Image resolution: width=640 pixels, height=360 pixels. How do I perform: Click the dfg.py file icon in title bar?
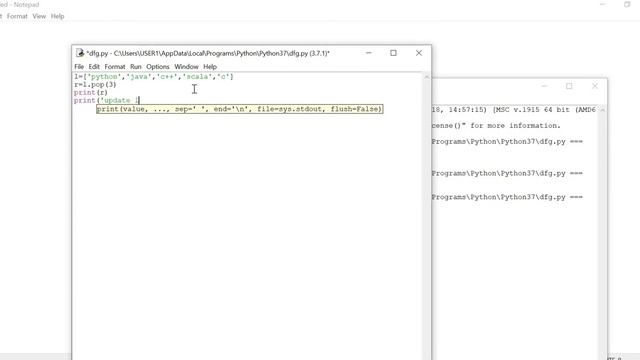pos(80,53)
